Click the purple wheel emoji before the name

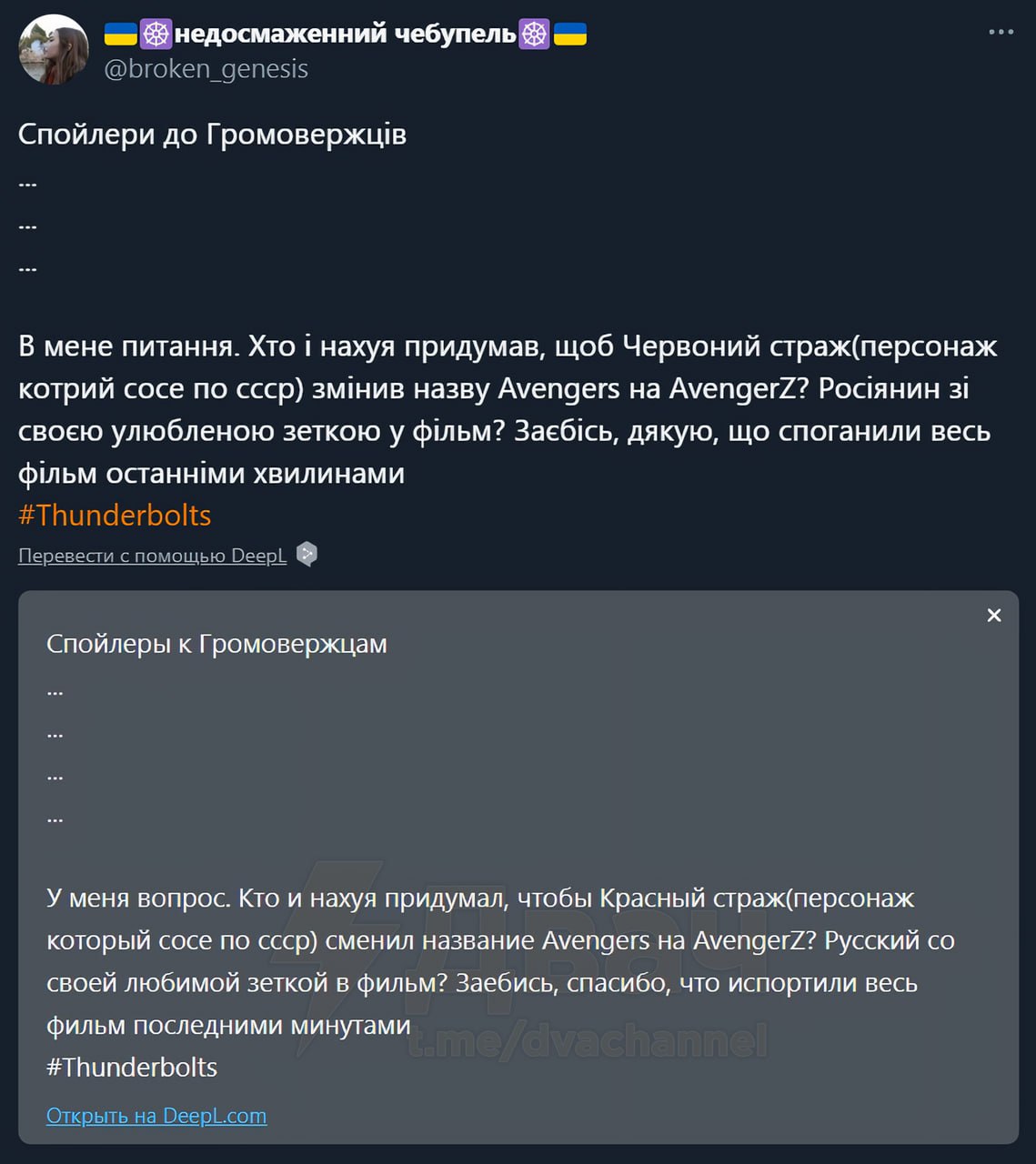click(x=156, y=35)
